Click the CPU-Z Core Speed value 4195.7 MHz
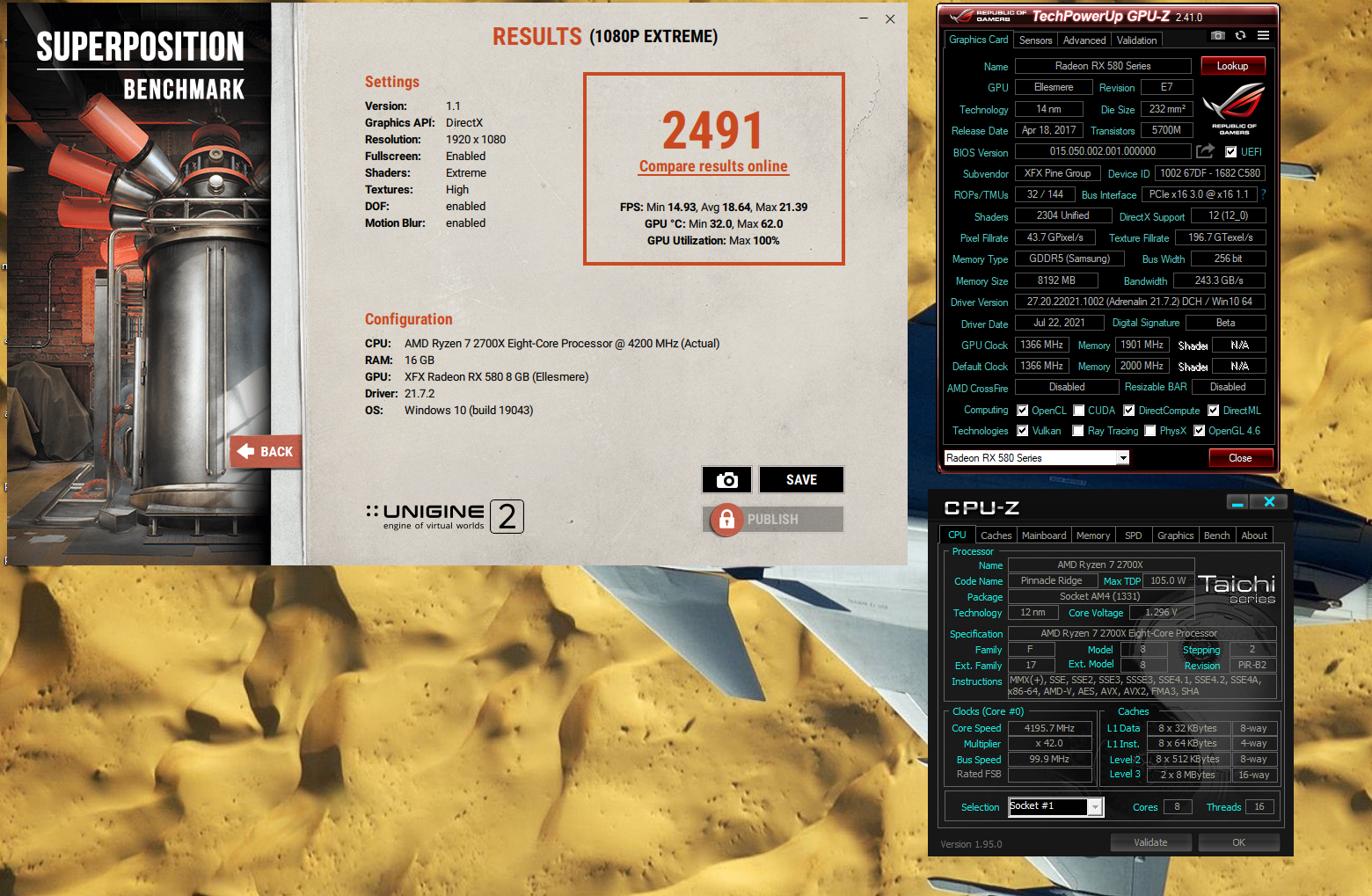 [x=1049, y=728]
